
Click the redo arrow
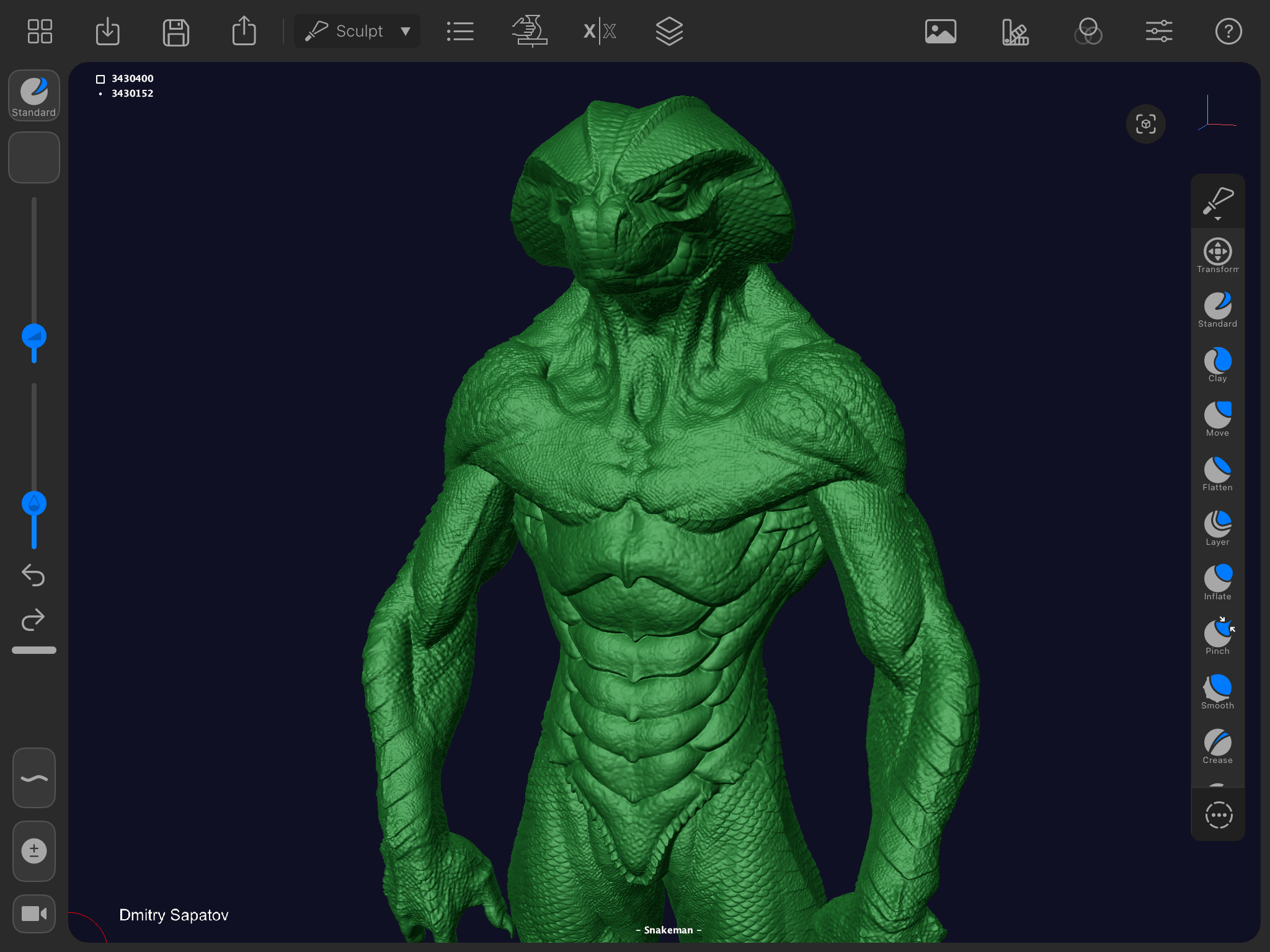coord(33,619)
